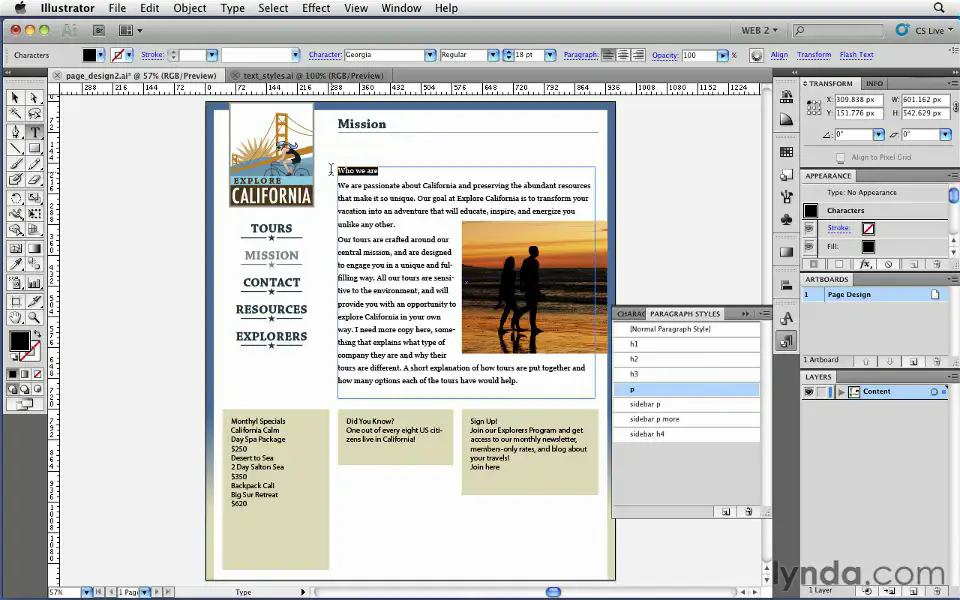
Task: Select the Magic Wand tool
Action: click(15, 114)
